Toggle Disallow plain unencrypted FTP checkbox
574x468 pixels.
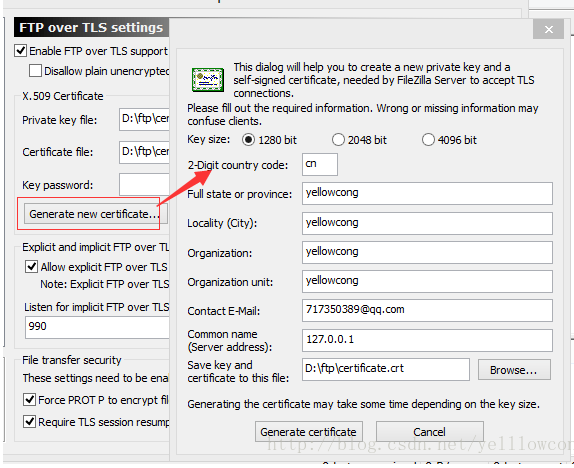point(35,71)
